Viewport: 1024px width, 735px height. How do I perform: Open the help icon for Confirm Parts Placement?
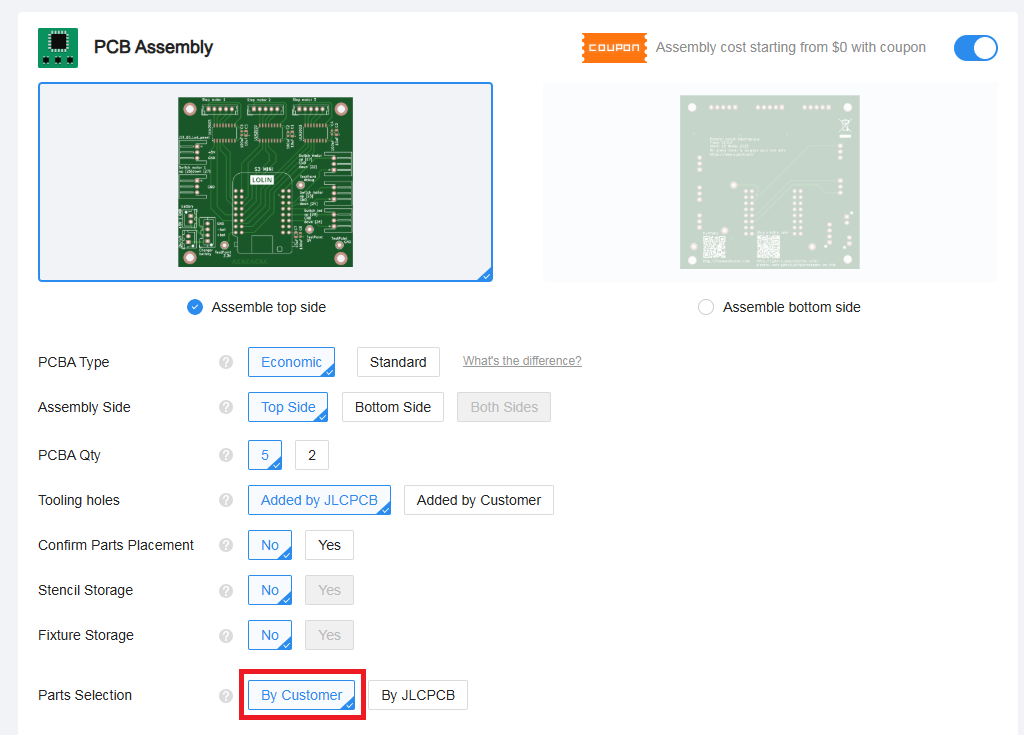click(226, 545)
